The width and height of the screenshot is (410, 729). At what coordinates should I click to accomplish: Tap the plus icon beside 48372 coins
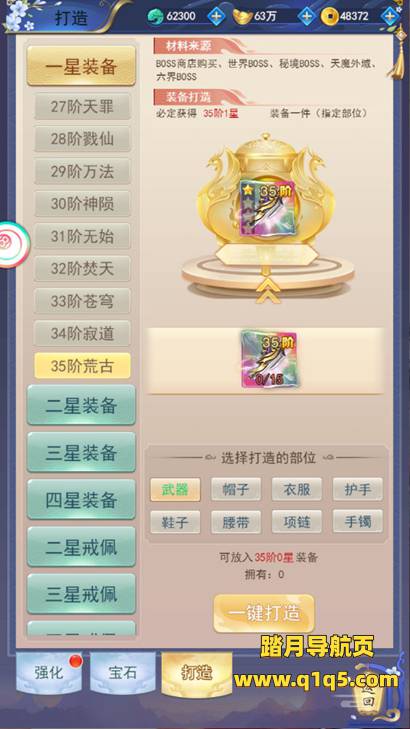[390, 16]
